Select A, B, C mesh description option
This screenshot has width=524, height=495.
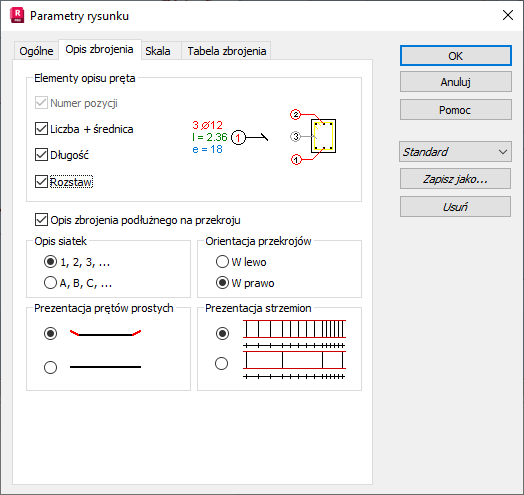point(50,283)
